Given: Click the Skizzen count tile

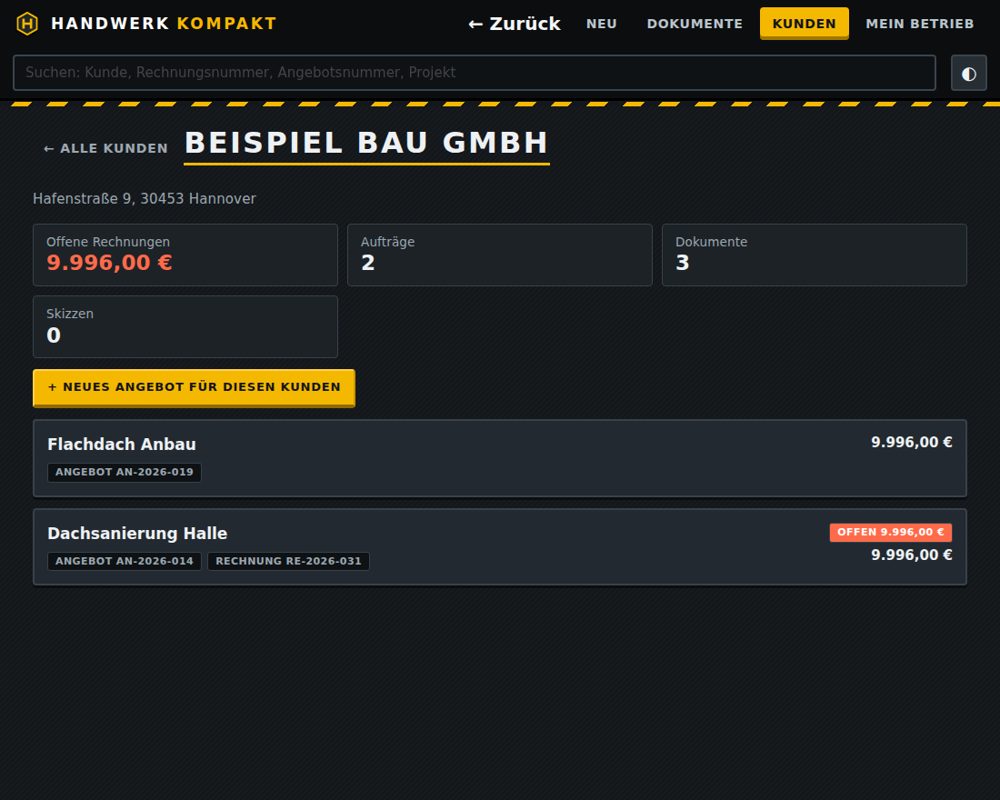Looking at the screenshot, I should (x=186, y=327).
